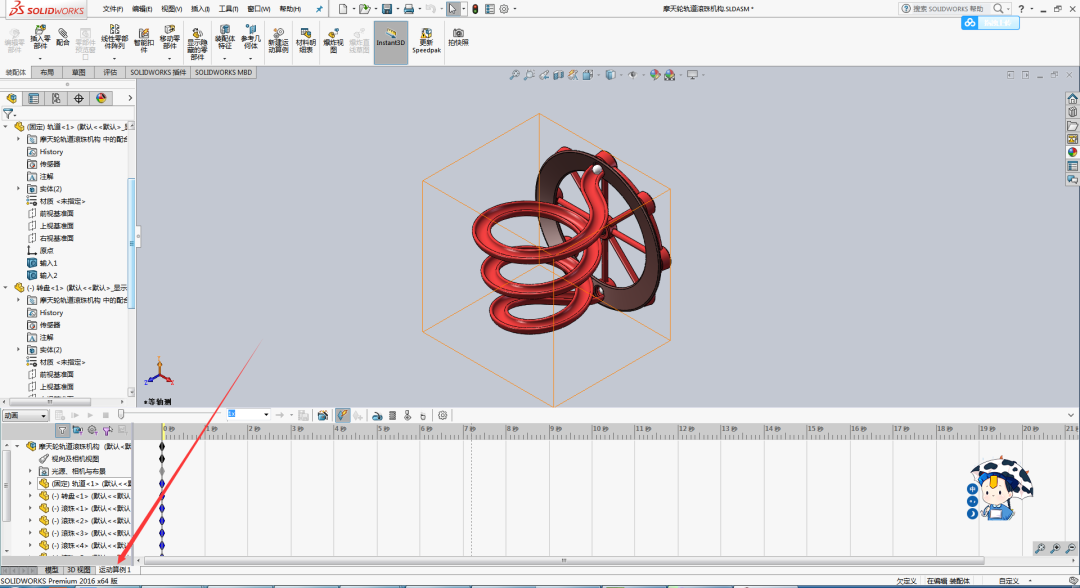Click the 更新 Speedpak button
This screenshot has width=1080, height=588.
(427, 40)
